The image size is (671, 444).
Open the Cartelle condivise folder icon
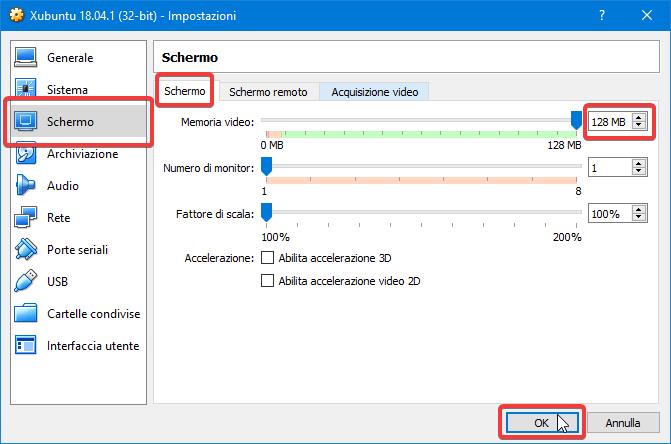[26, 313]
